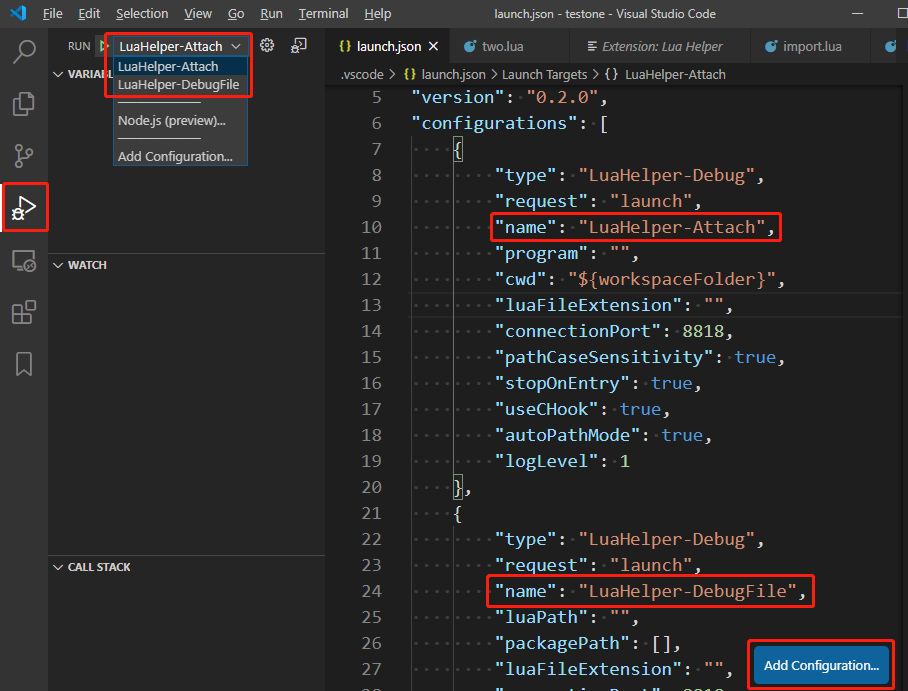Screen dimensions: 908x691
Task: Open the View menu
Action: click(x=197, y=13)
